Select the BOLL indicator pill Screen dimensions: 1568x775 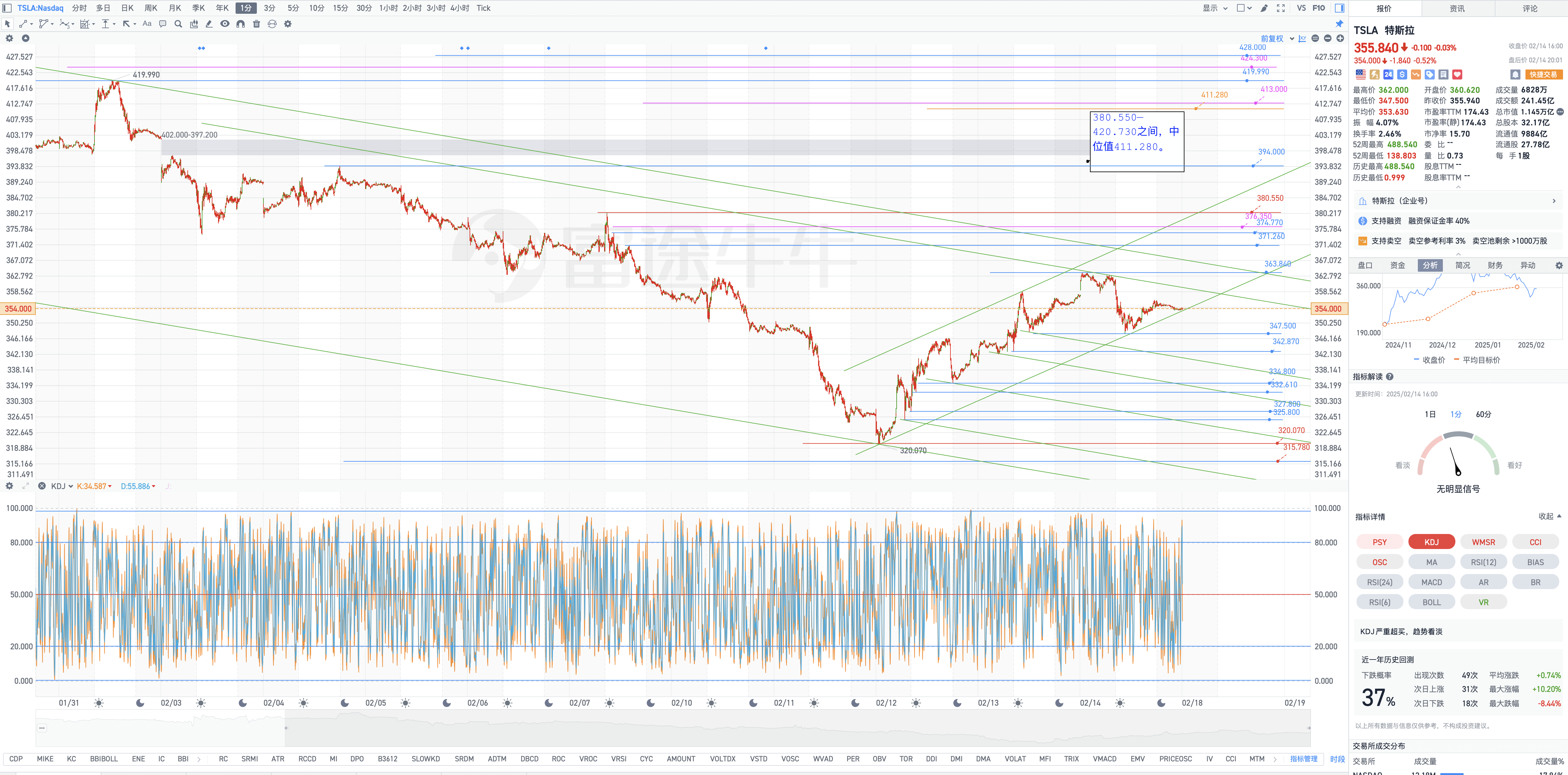coord(1432,602)
